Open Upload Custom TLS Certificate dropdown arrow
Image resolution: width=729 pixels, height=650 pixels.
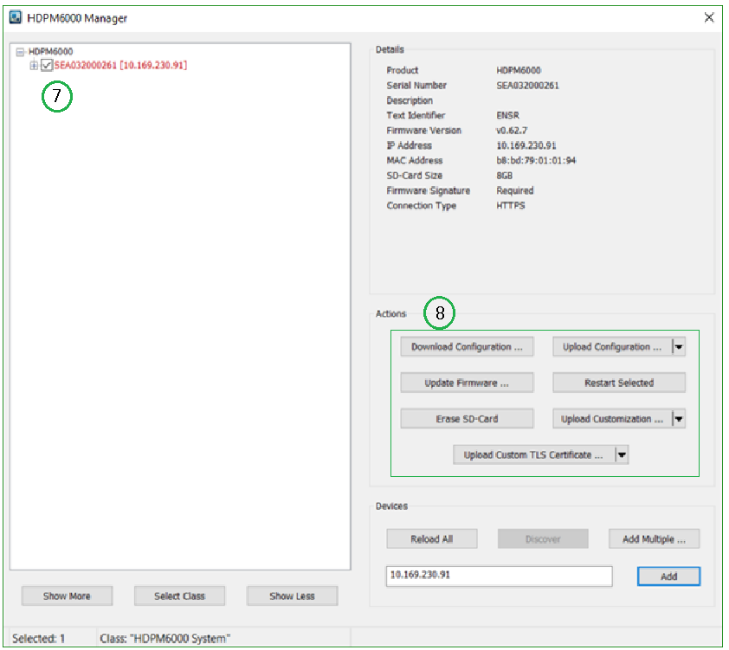622,455
